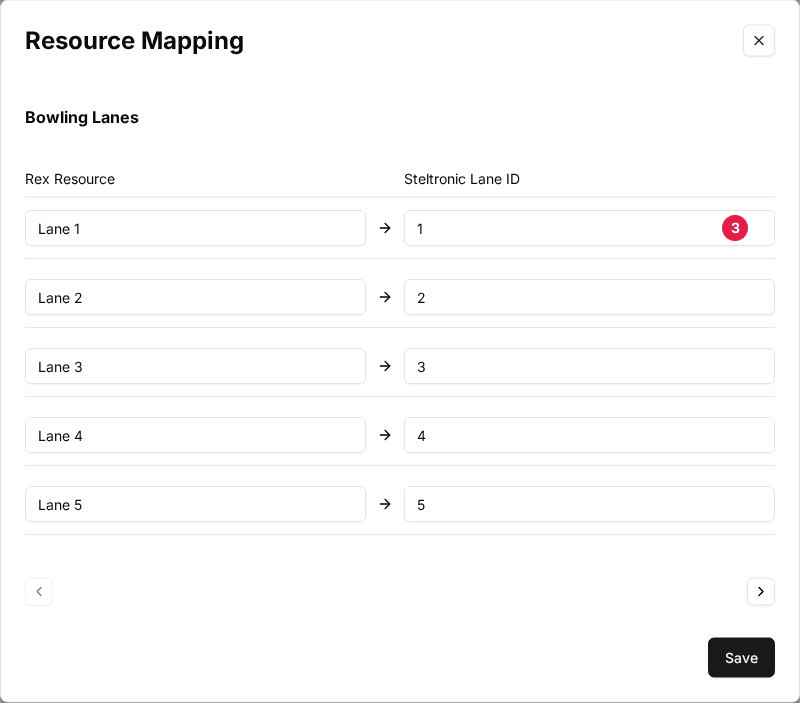
Task: Edit Steltronic Lane ID value 2
Action: 589,297
